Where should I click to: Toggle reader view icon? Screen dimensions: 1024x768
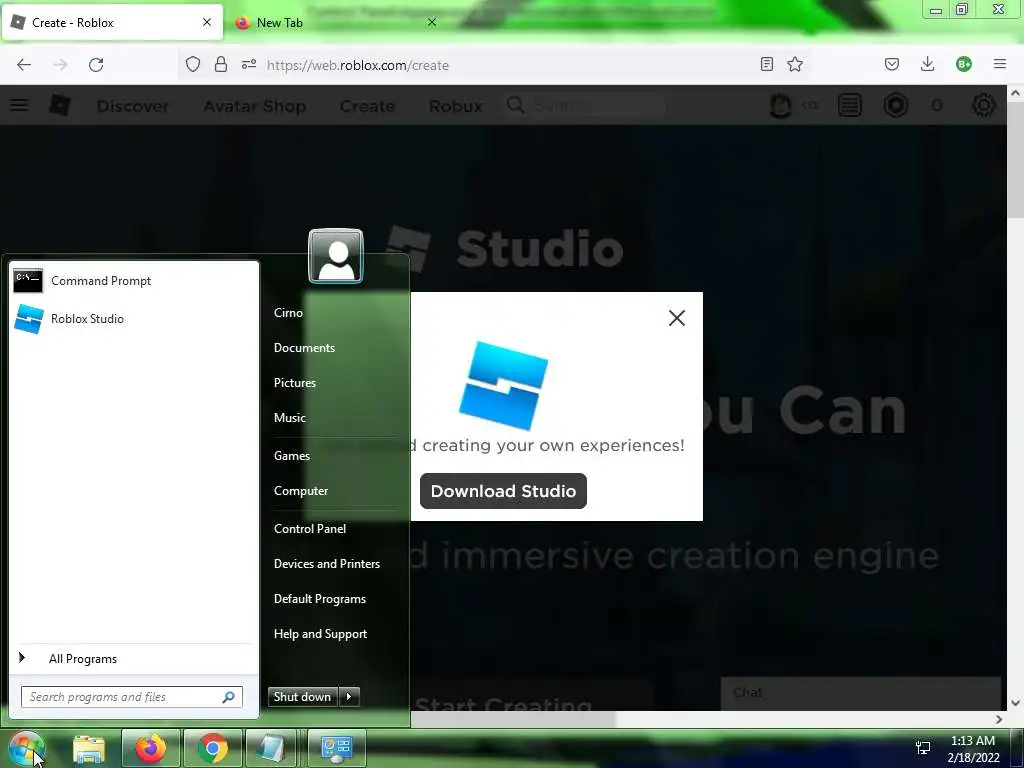pos(767,64)
